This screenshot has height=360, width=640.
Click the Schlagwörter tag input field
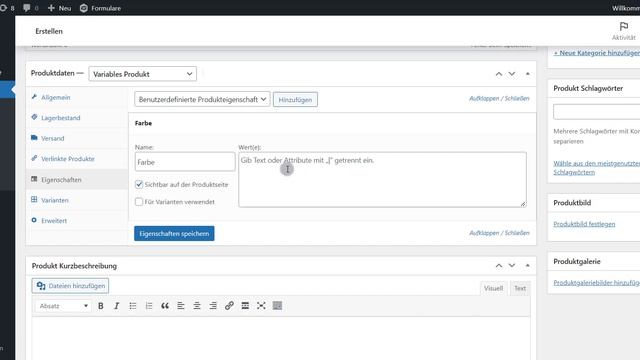tap(597, 111)
